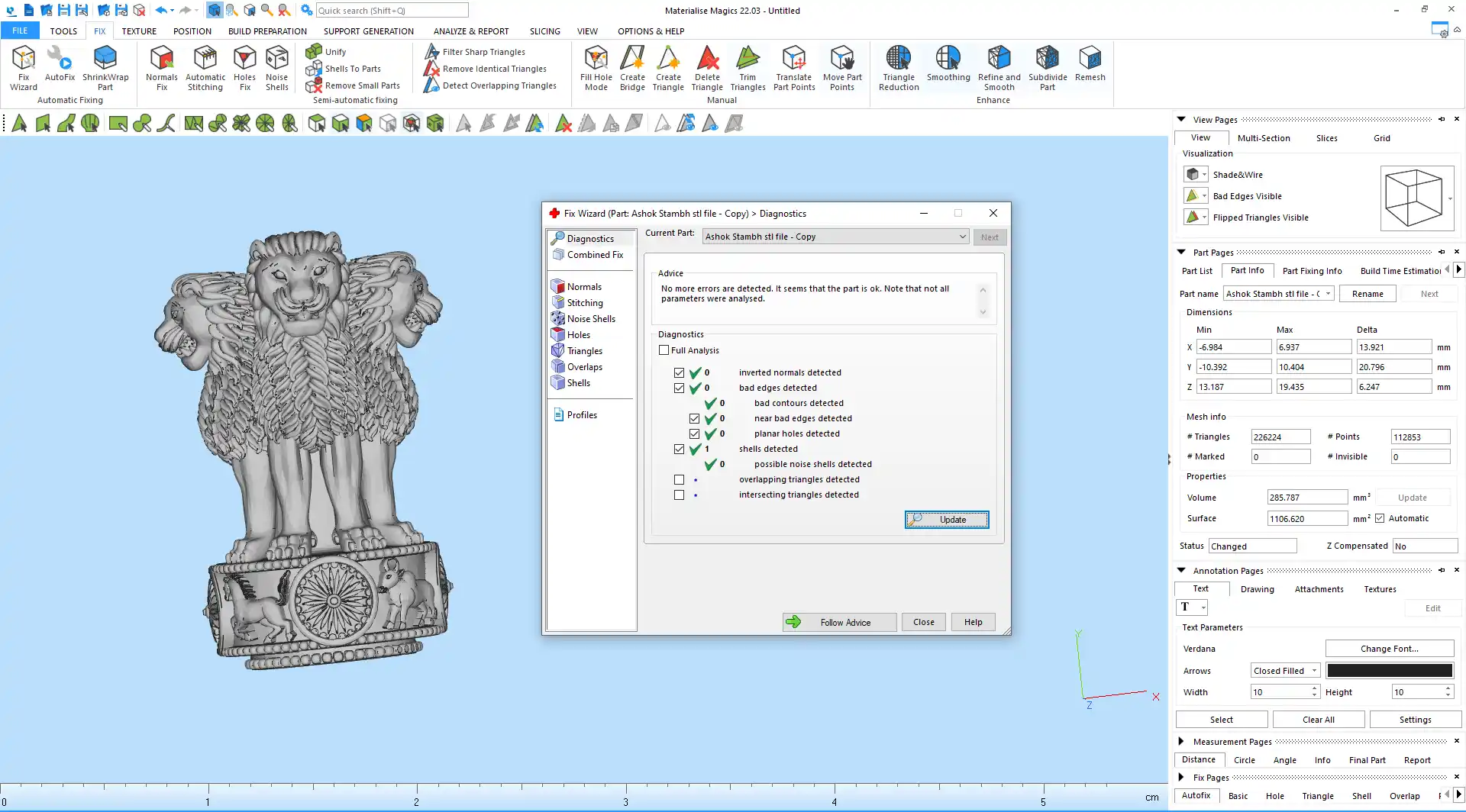Enable the Full Analysis checkbox

tap(664, 350)
